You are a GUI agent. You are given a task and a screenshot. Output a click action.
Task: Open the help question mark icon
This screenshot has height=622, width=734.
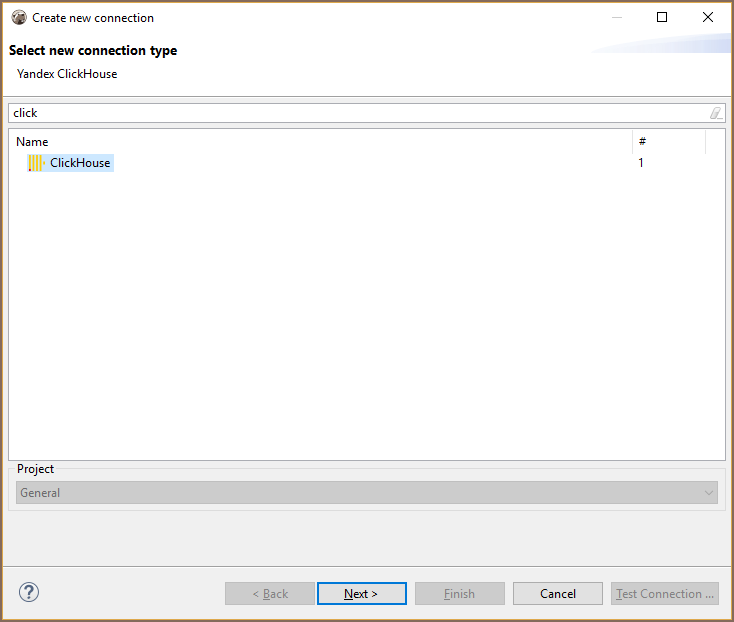(29, 593)
